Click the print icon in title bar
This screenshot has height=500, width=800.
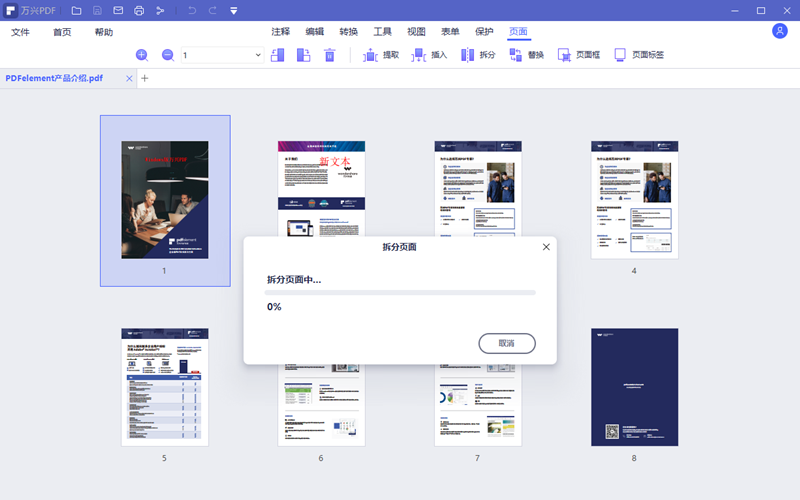[x=139, y=10]
